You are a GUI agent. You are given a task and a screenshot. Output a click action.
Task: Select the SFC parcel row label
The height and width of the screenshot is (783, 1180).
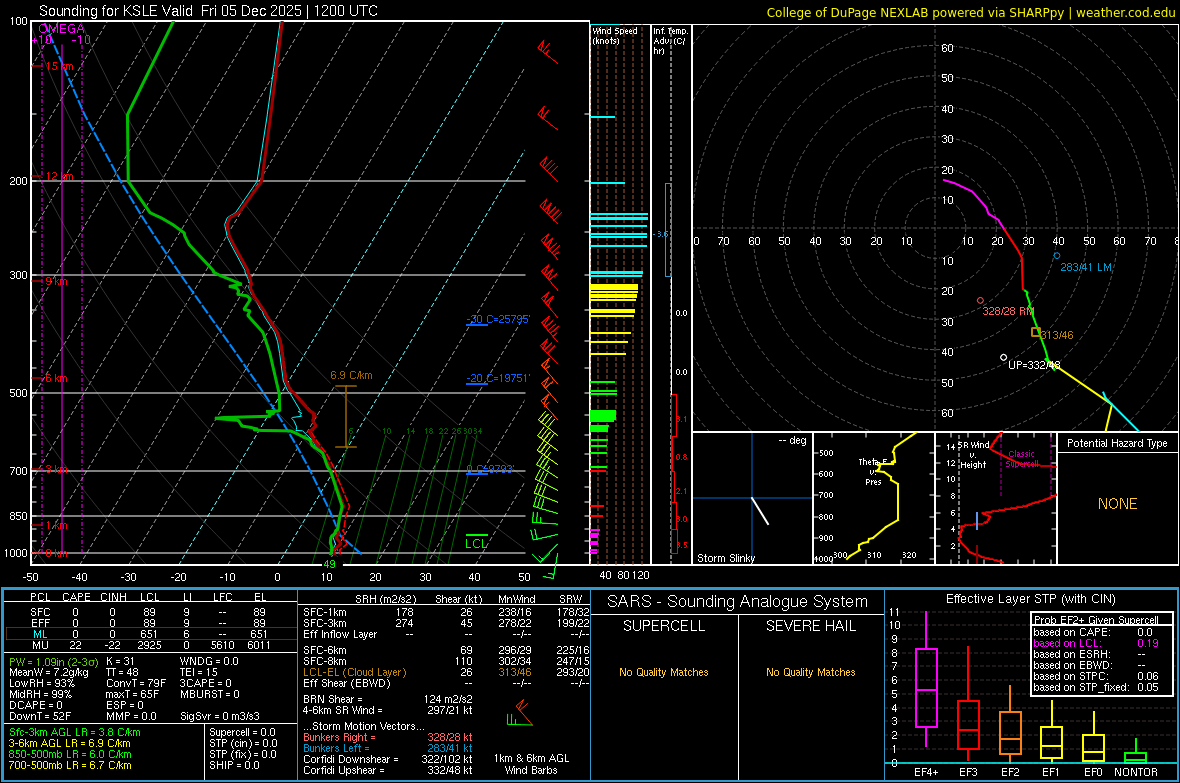pyautogui.click(x=40, y=612)
